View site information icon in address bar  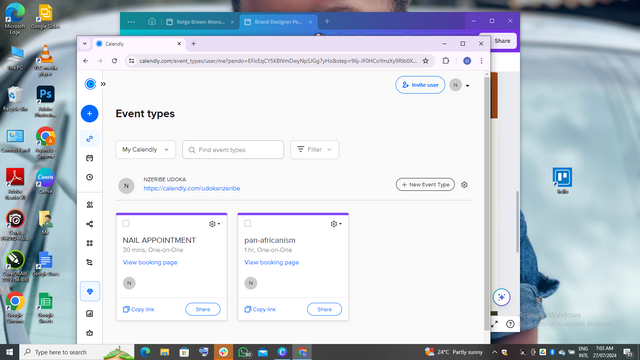(131, 61)
